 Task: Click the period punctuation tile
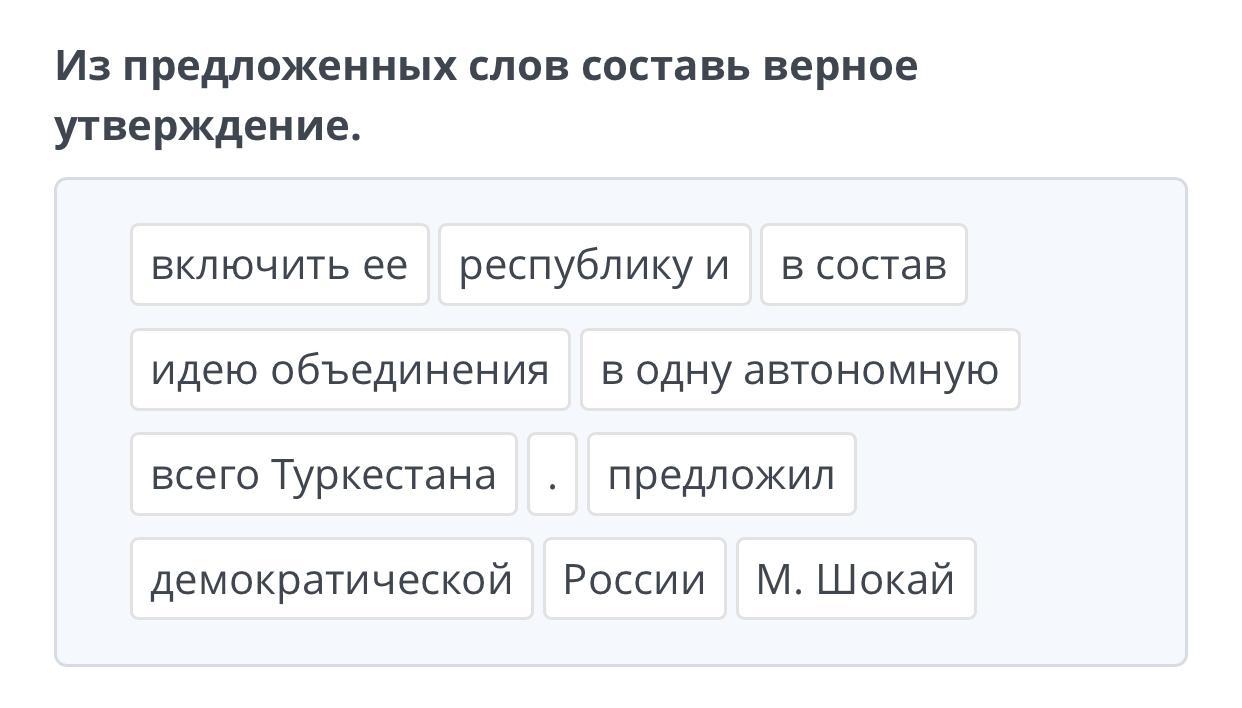coord(552,474)
